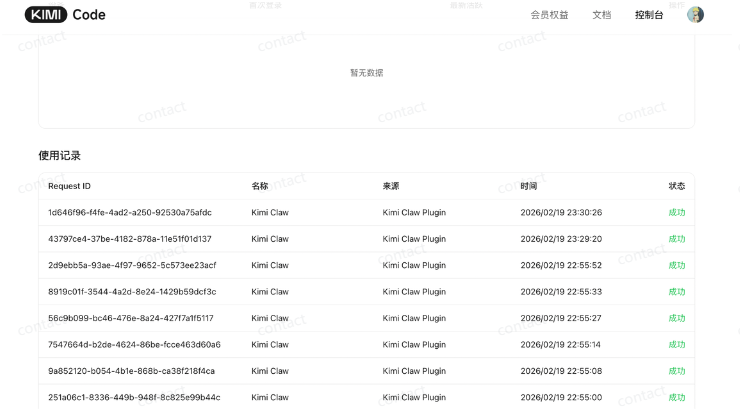Viewport: 740px width, 414px height.
Task: Click Kimi Claw Plugin source in 23:29:20 row
Action: [414, 239]
